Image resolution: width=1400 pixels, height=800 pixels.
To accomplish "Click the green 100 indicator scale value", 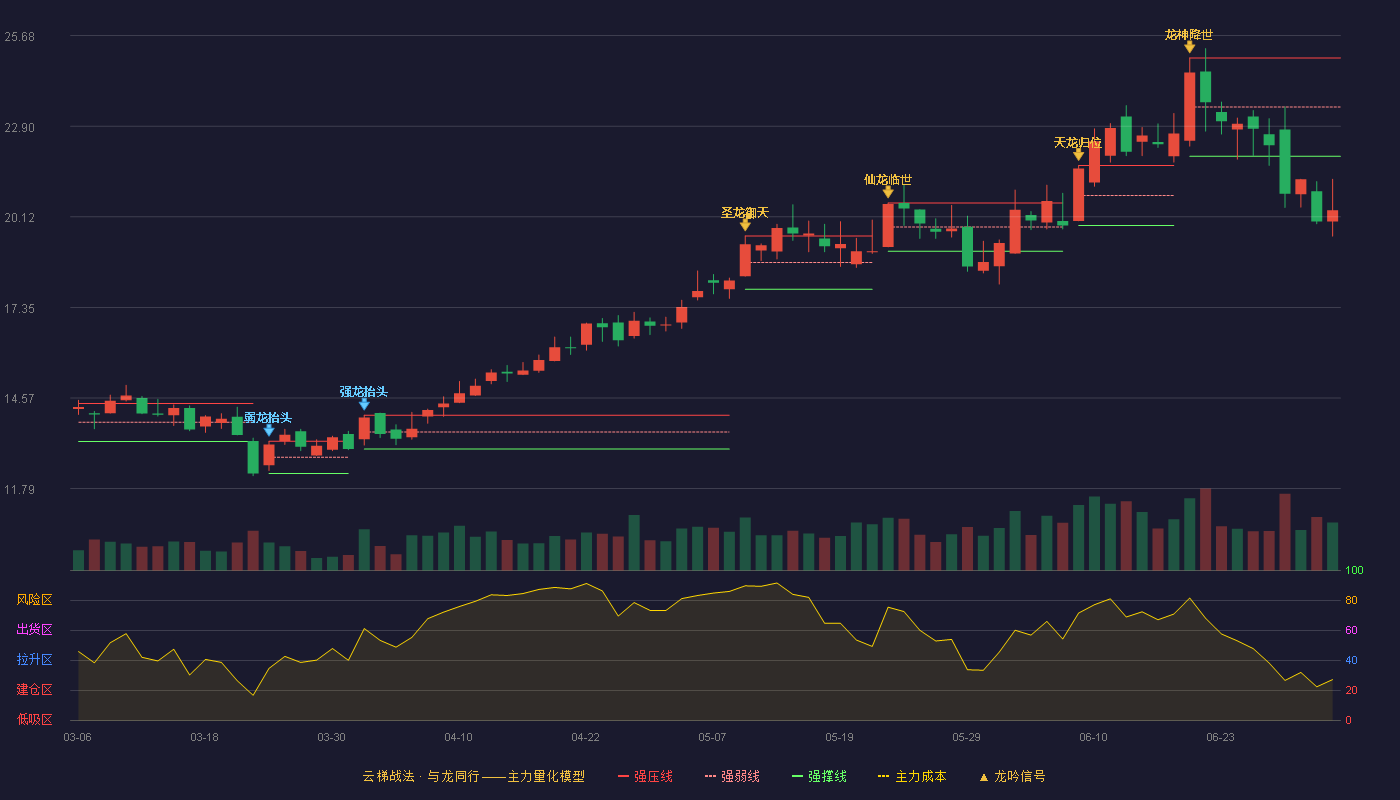I will click(1354, 570).
